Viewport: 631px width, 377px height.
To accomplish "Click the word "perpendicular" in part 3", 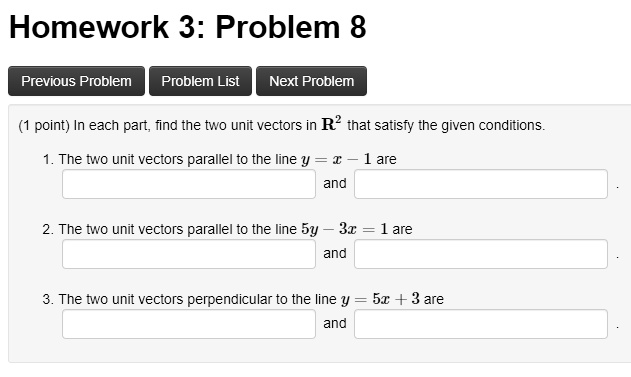I will pos(229,299).
